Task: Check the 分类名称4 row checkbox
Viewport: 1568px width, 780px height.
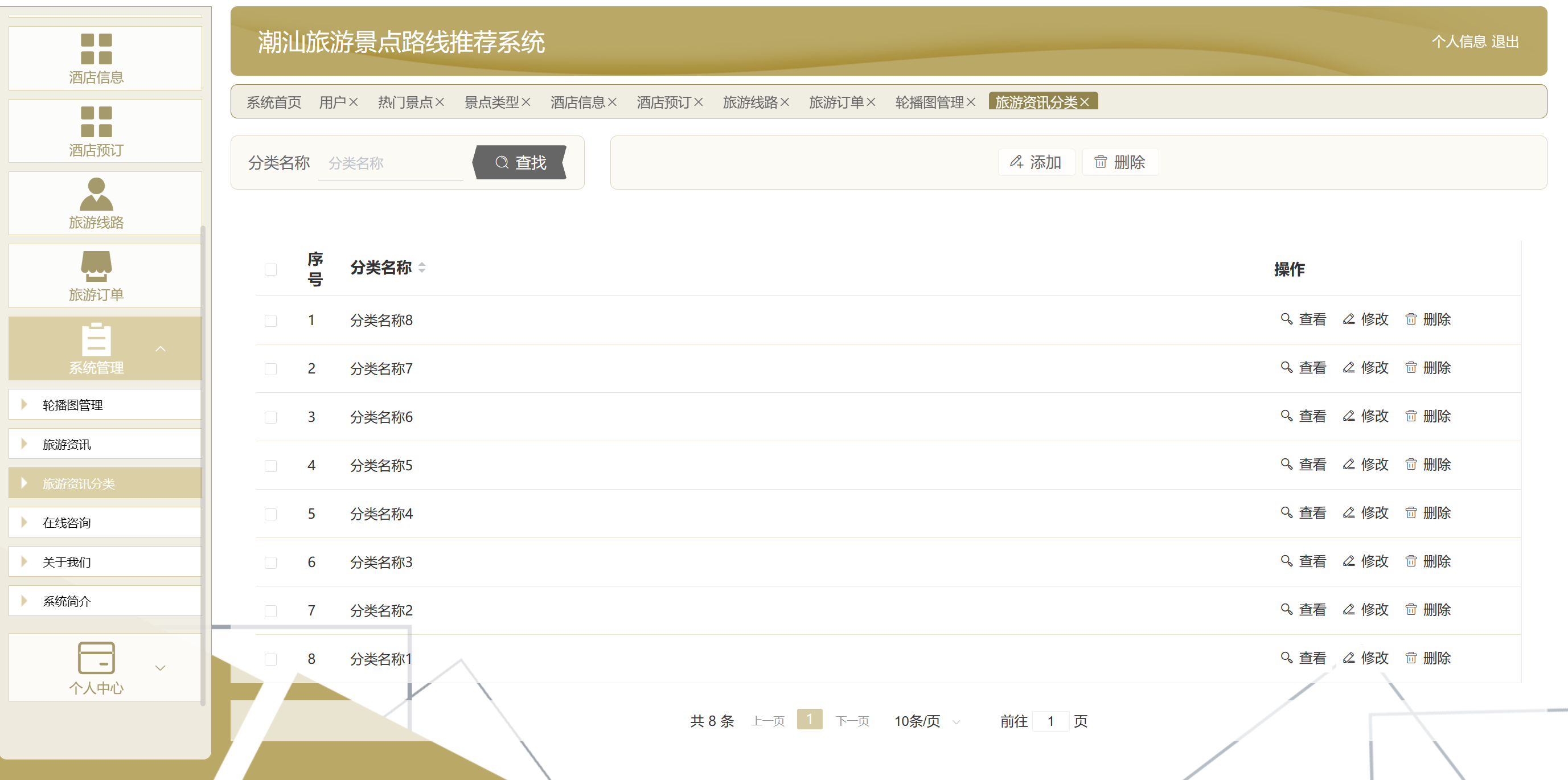Action: (x=271, y=514)
